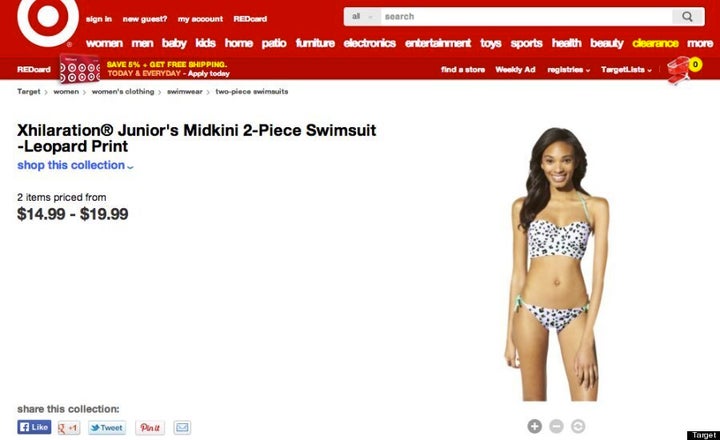
Task: Expand the 'shop this collection' dropdown
Action: (75, 165)
